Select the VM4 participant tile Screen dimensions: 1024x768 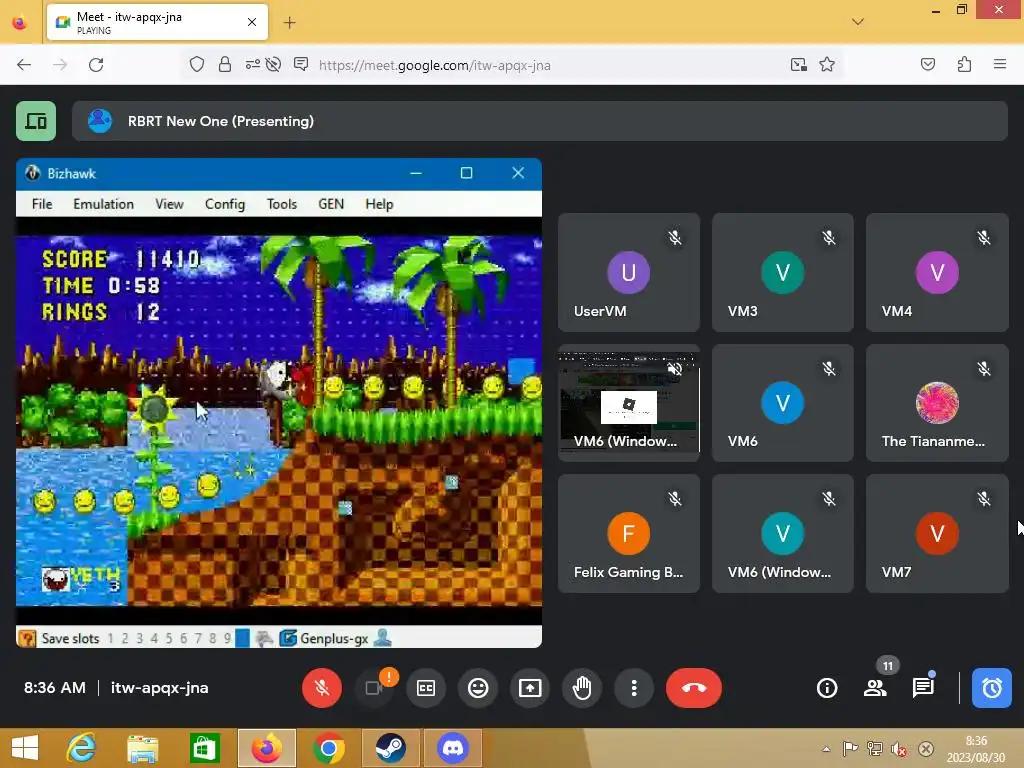point(937,272)
